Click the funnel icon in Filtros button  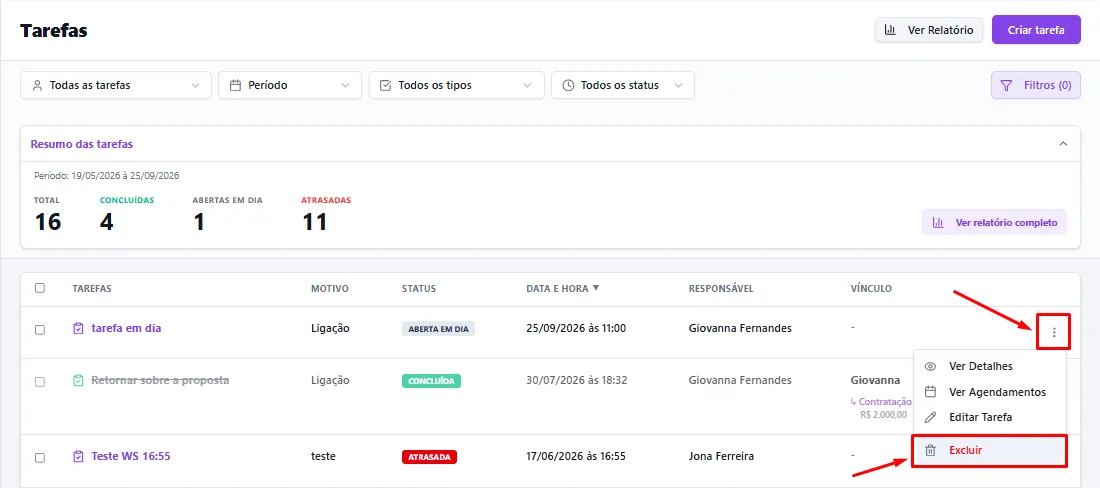click(x=1006, y=86)
